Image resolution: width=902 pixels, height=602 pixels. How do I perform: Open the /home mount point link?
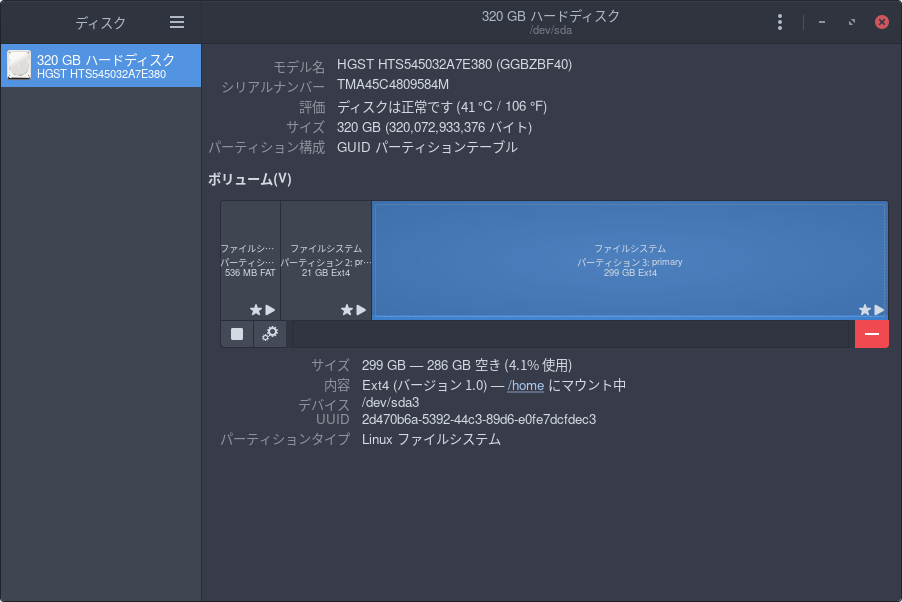pos(525,385)
